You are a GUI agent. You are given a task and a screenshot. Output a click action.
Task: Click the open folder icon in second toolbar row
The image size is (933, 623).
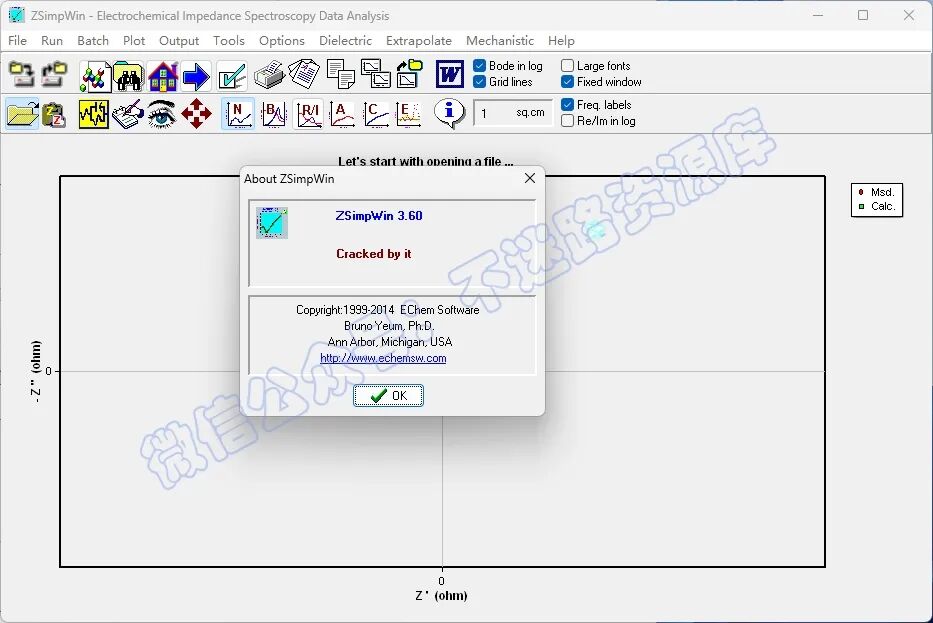(x=23, y=114)
